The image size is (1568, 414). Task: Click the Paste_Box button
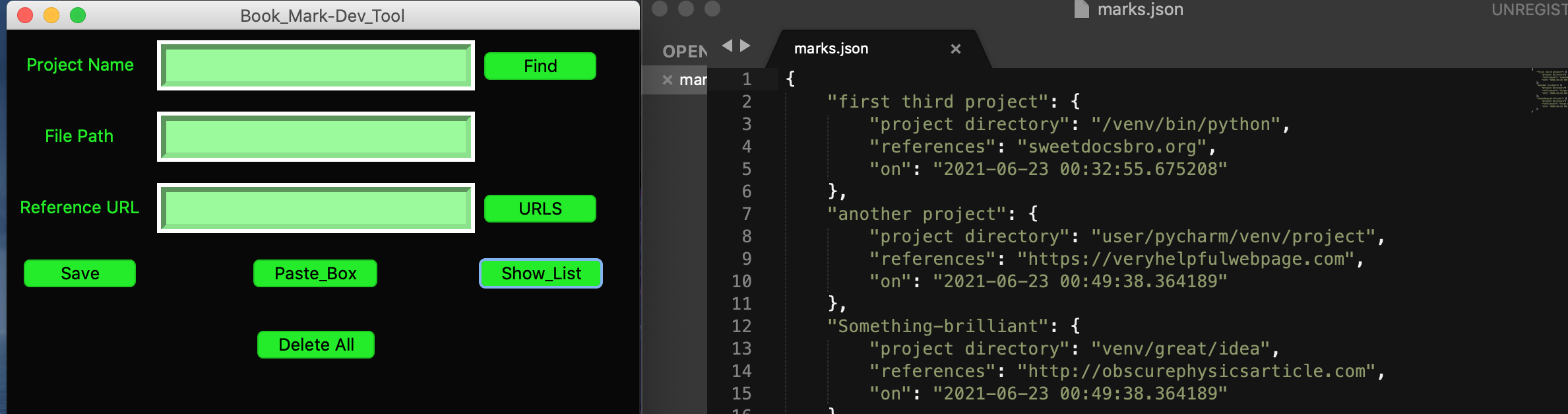coord(315,273)
